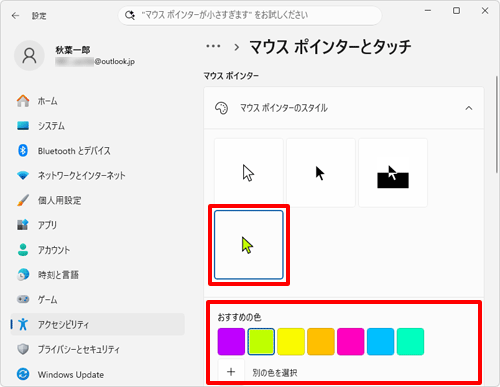Image resolution: width=500 pixels, height=387 pixels.
Task: Click the ゲーム controller icon
Action: point(23,299)
